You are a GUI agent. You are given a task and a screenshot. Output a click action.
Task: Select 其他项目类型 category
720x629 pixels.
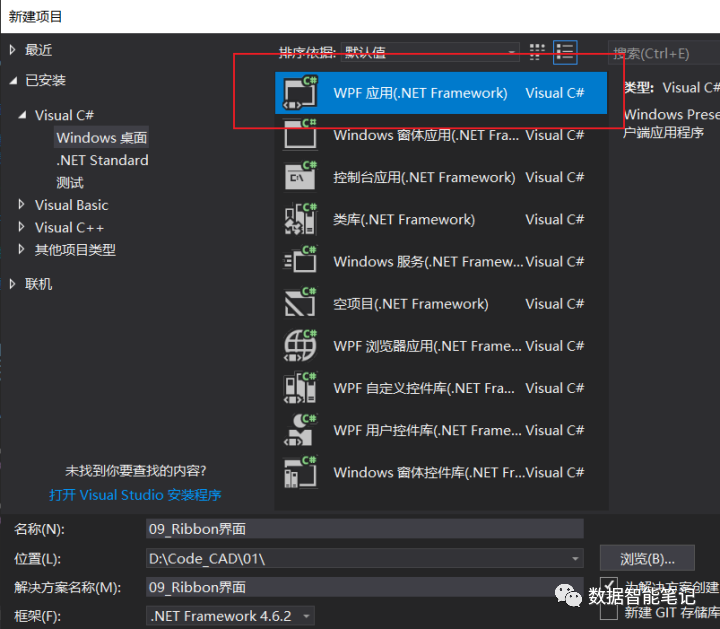tap(75, 250)
